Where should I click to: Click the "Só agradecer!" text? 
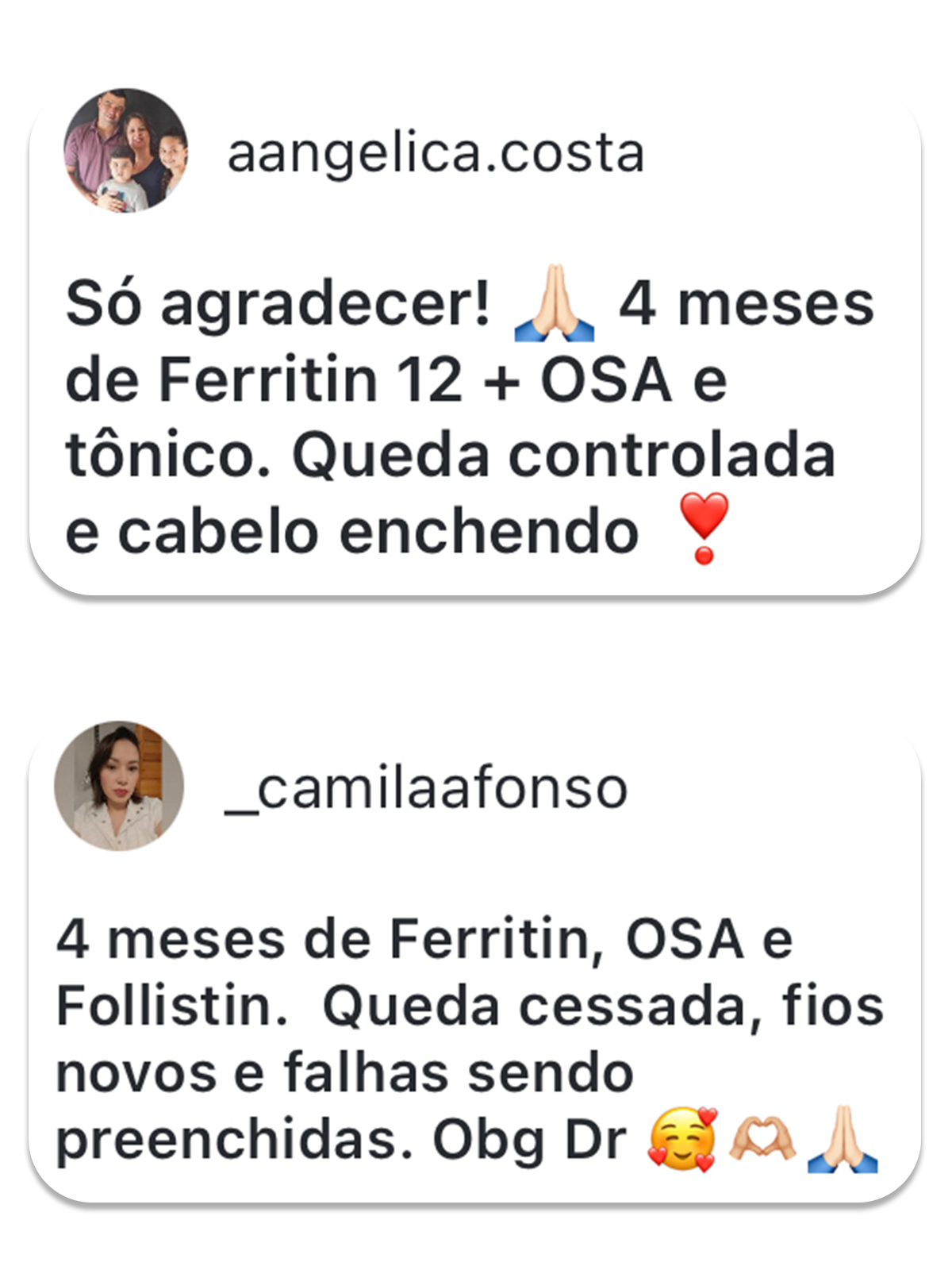pos(278,305)
